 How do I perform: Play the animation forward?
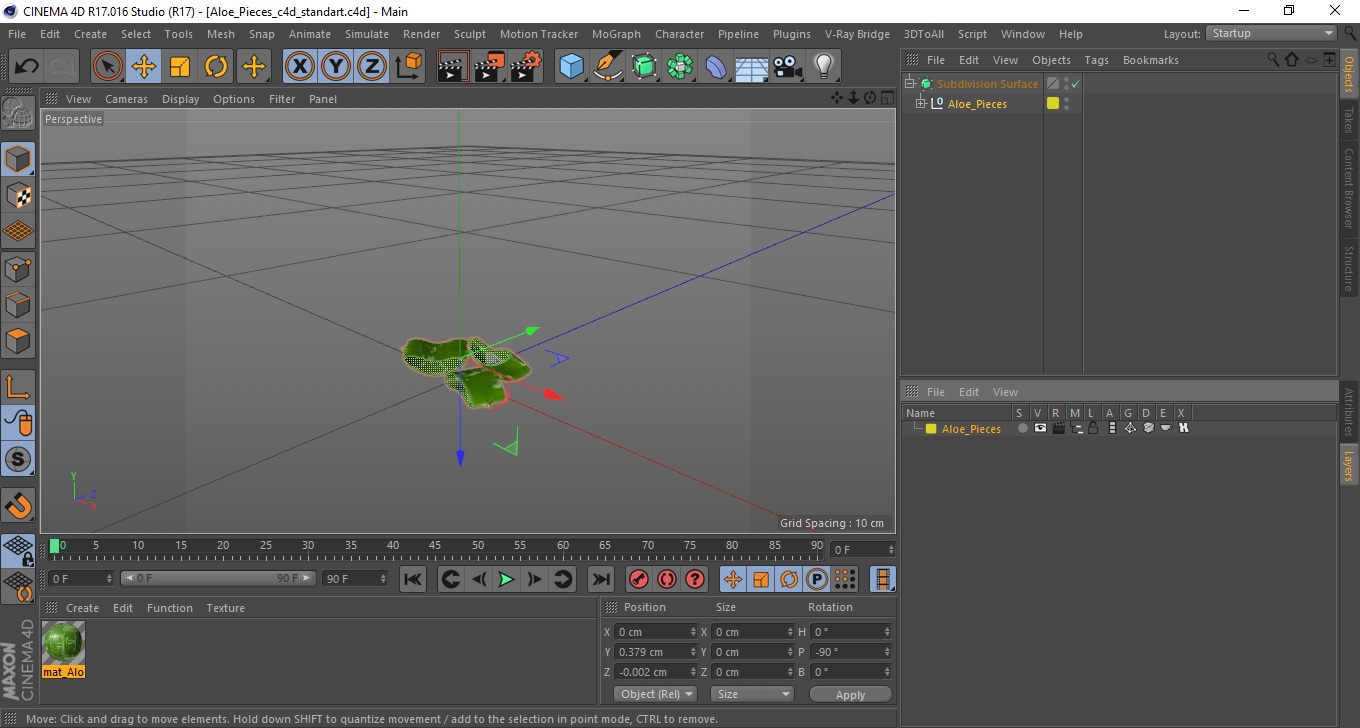click(x=506, y=579)
